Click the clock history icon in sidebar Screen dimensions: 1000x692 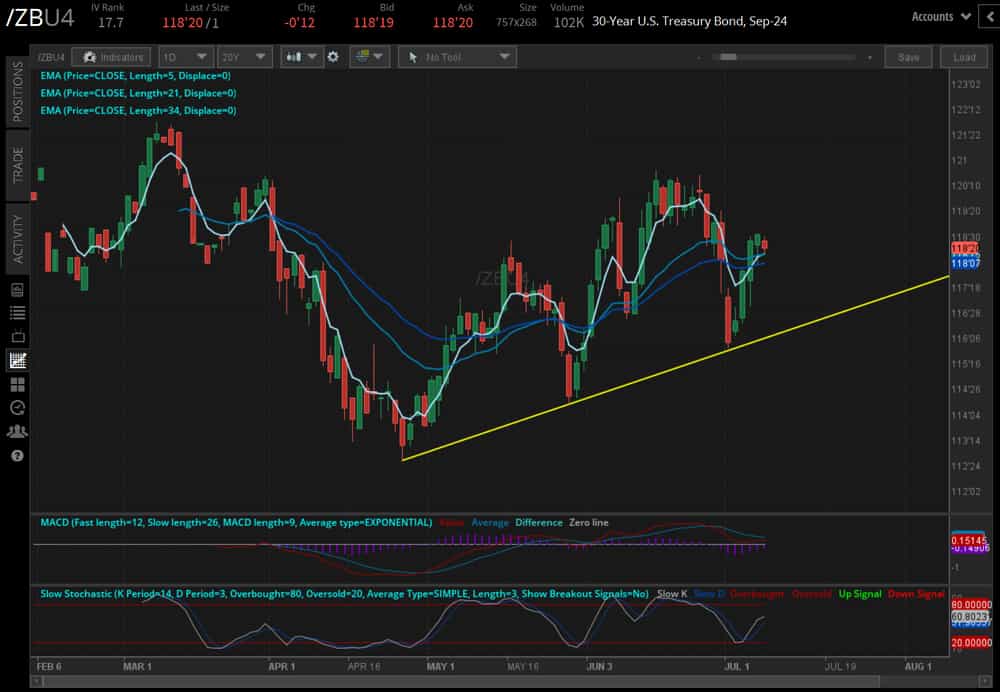pos(17,408)
